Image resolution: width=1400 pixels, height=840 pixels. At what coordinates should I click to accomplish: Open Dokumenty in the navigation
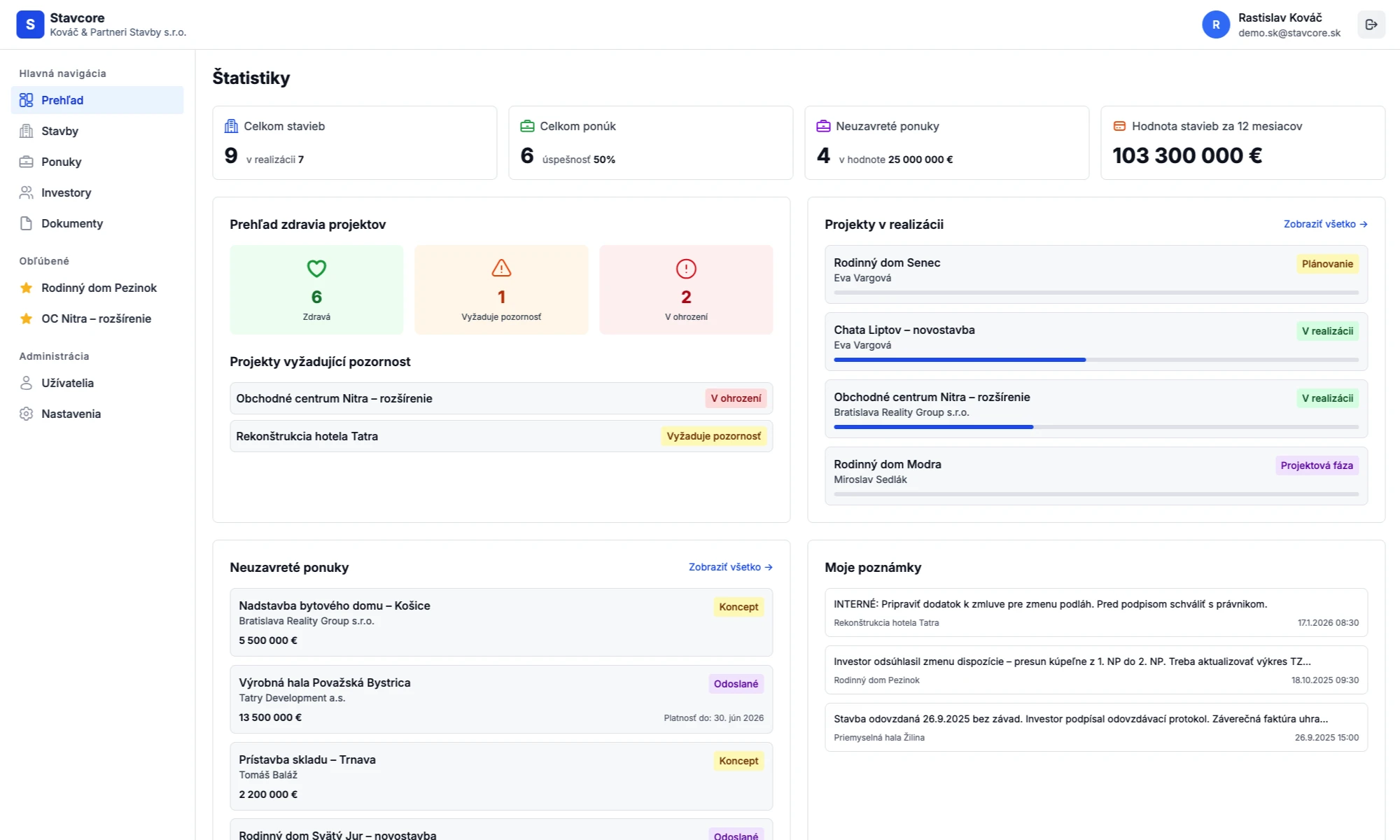(72, 223)
